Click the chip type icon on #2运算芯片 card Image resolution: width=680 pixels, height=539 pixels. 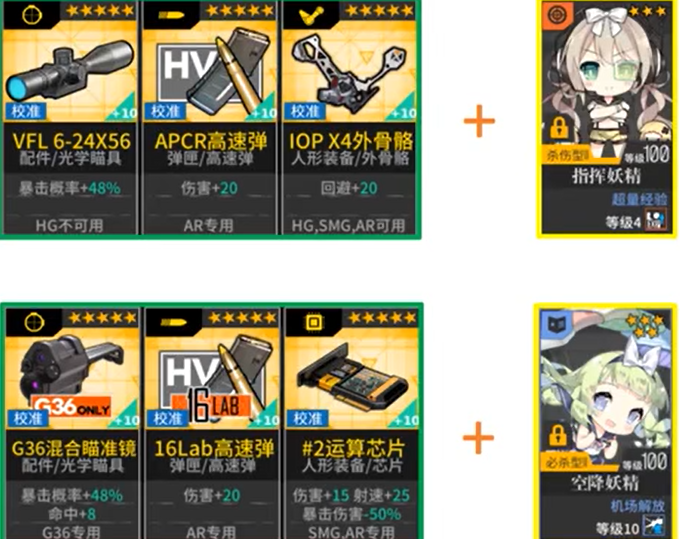pos(314,322)
